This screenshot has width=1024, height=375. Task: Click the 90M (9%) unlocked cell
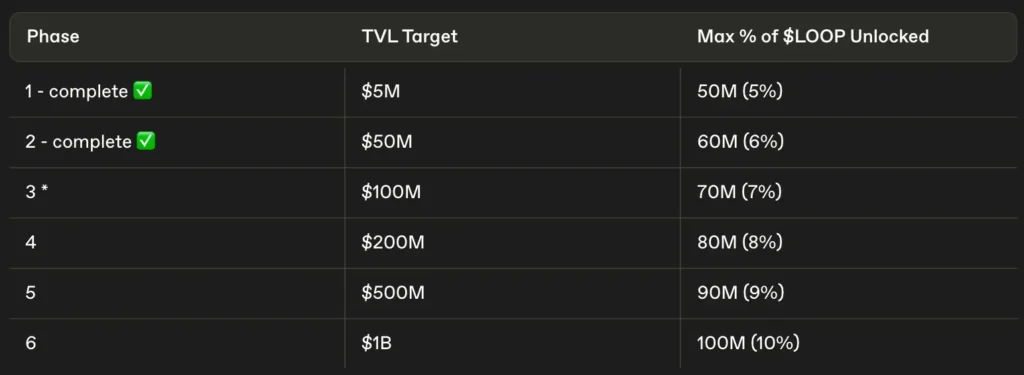(x=848, y=293)
